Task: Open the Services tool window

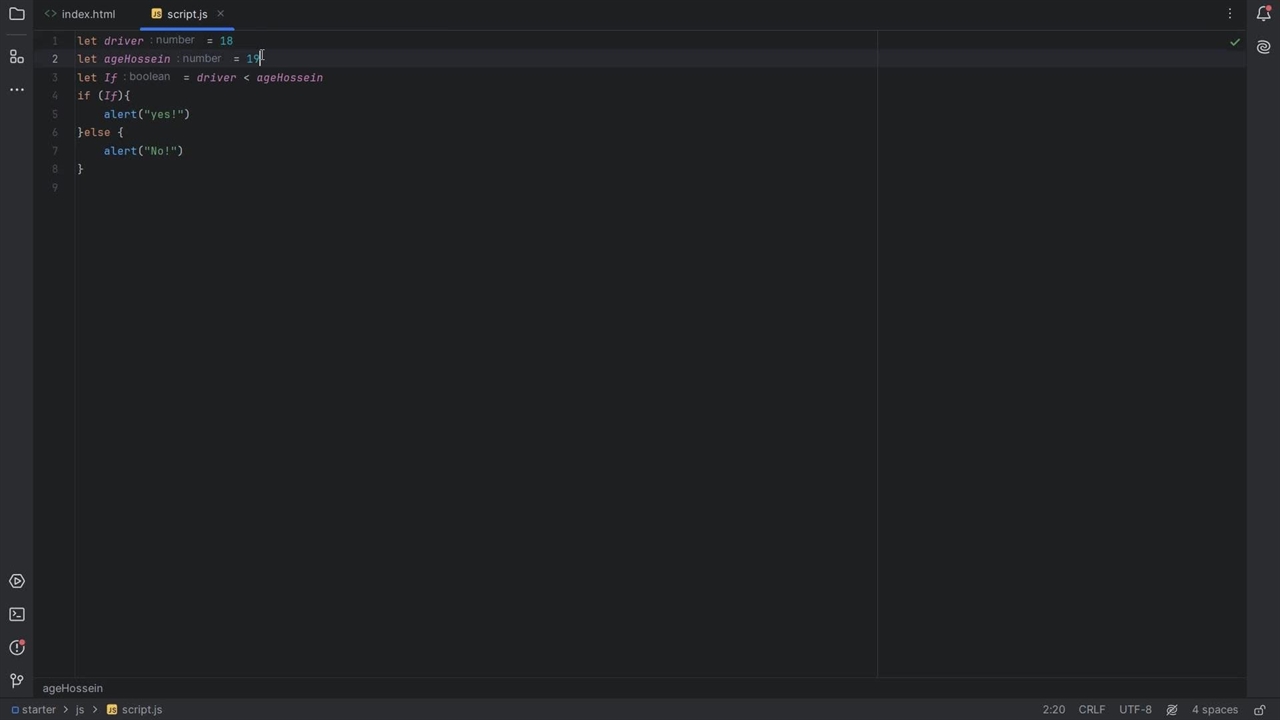Action: 17,581
